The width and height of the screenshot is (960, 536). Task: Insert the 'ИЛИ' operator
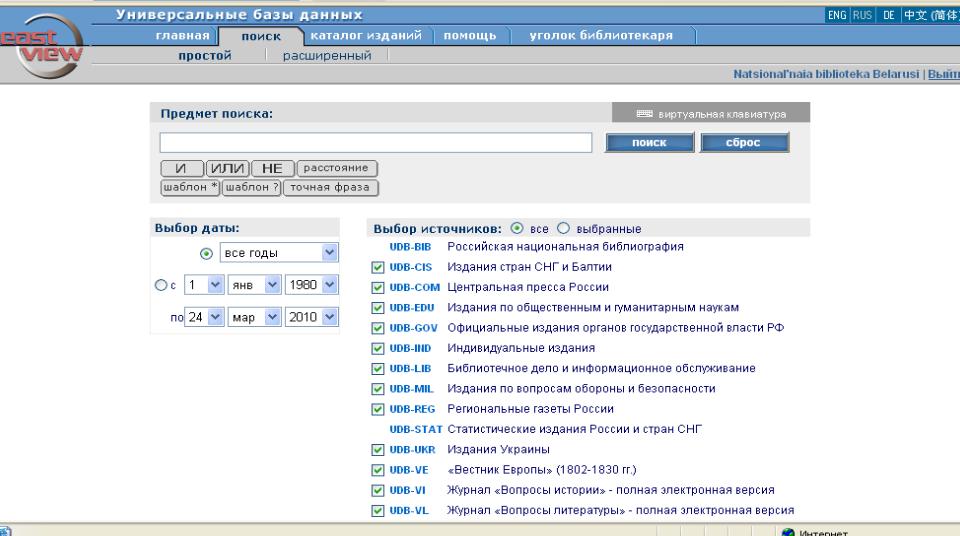(x=227, y=168)
